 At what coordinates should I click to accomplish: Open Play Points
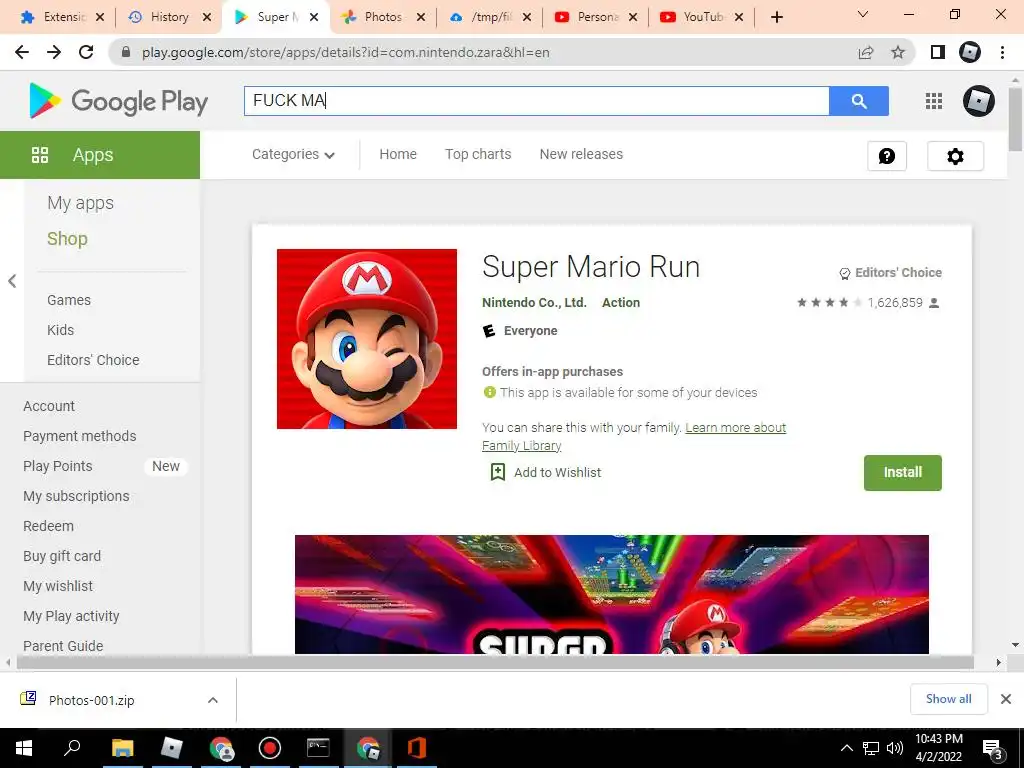click(x=57, y=466)
